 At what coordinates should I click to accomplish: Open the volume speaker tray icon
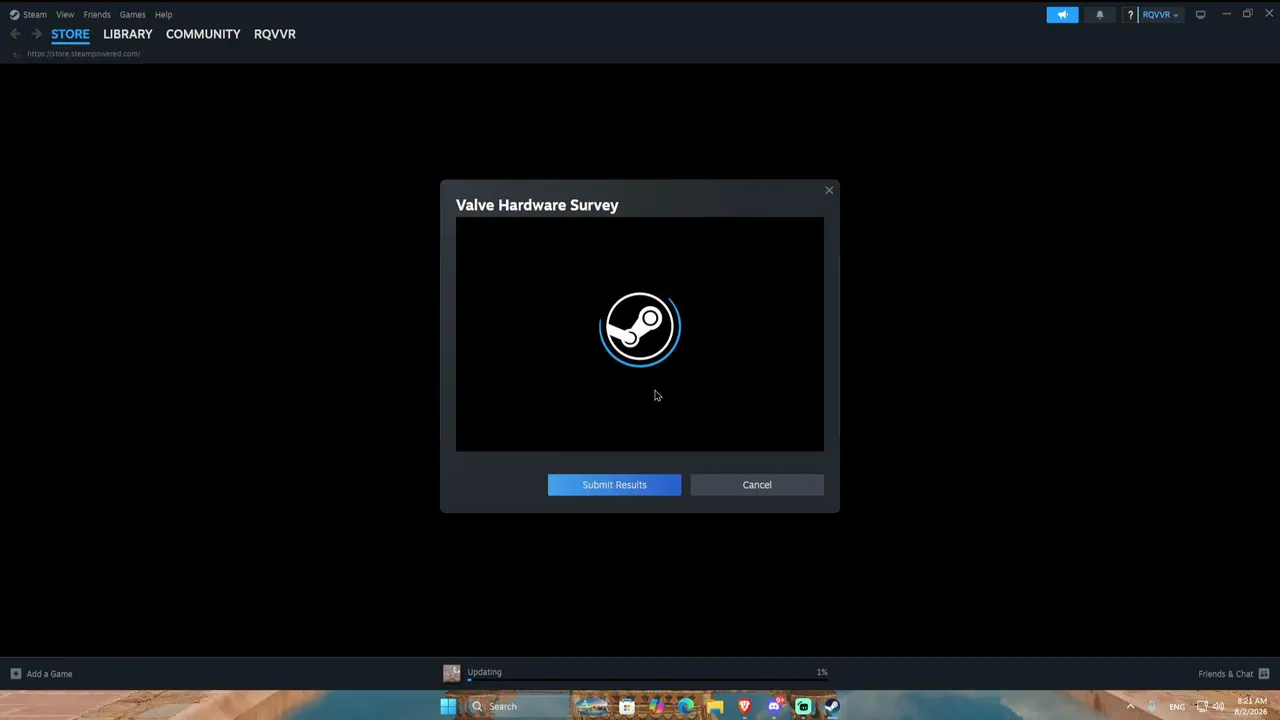tap(1218, 707)
